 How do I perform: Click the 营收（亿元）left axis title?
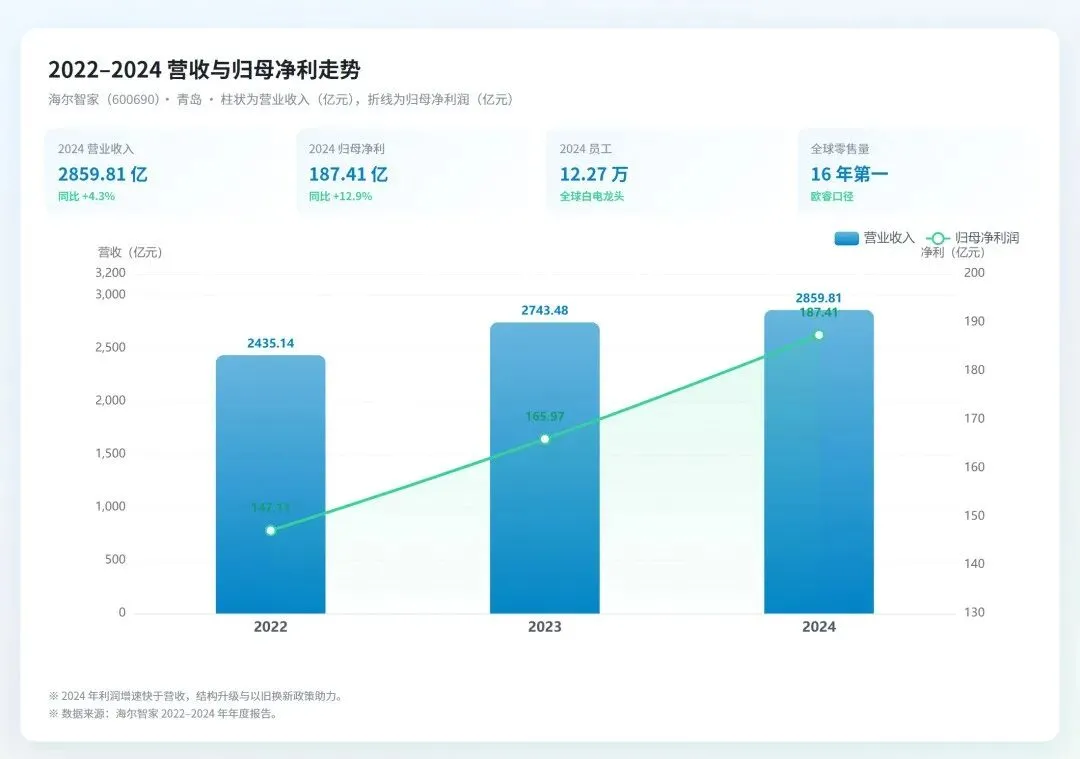click(130, 253)
